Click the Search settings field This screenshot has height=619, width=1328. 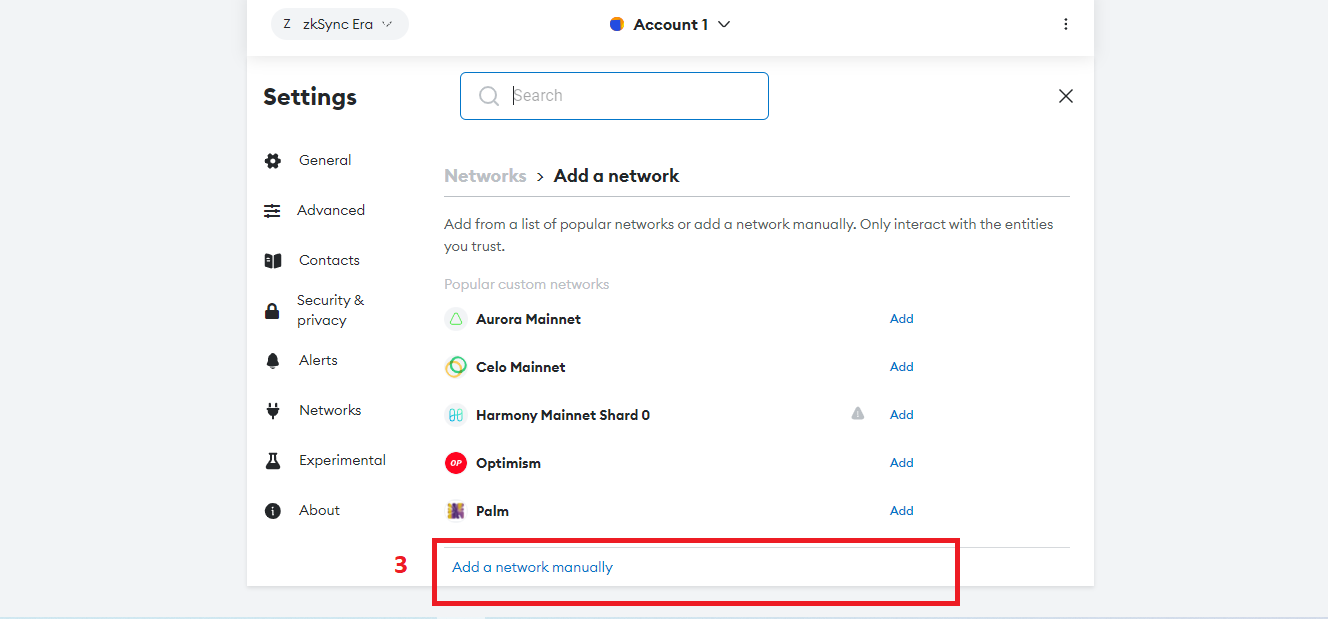(x=614, y=96)
